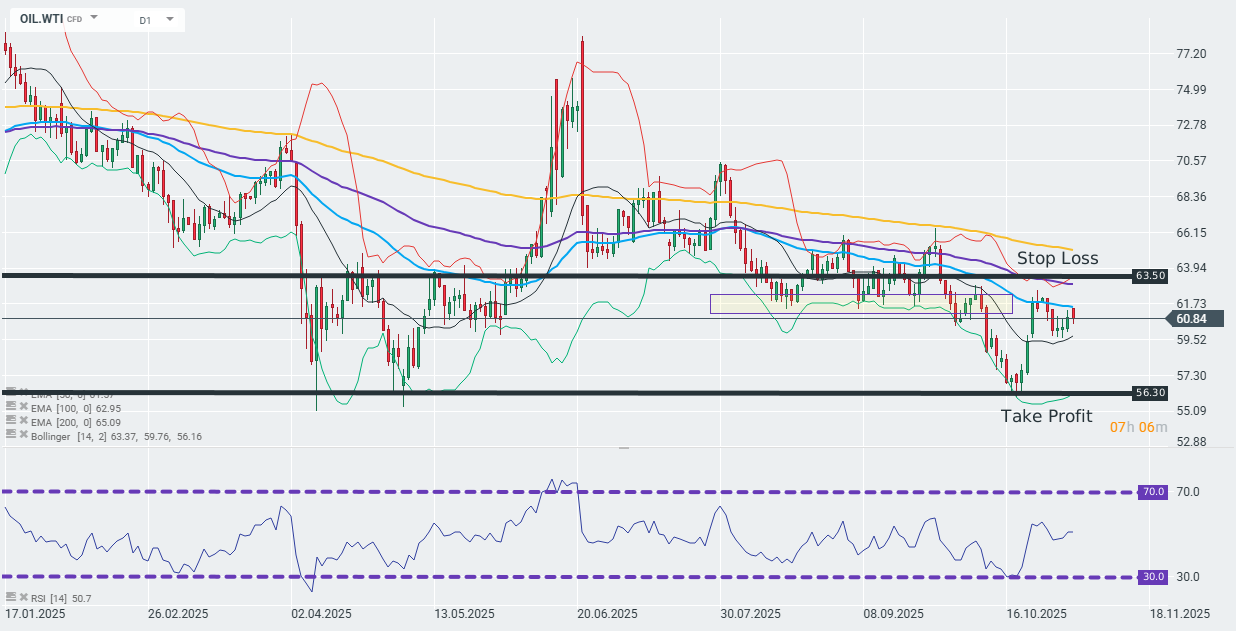This screenshot has width=1236, height=631.
Task: Remove the Bollinger indicator with its X icon
Action: [x=24, y=435]
